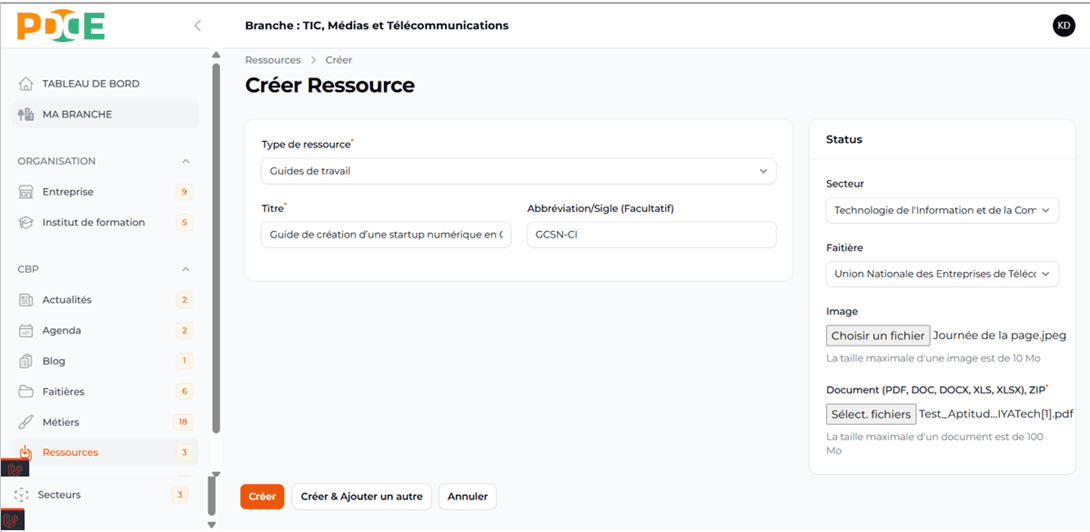Click the Ressources download icon
The height and width of the screenshot is (532, 1090).
point(26,452)
